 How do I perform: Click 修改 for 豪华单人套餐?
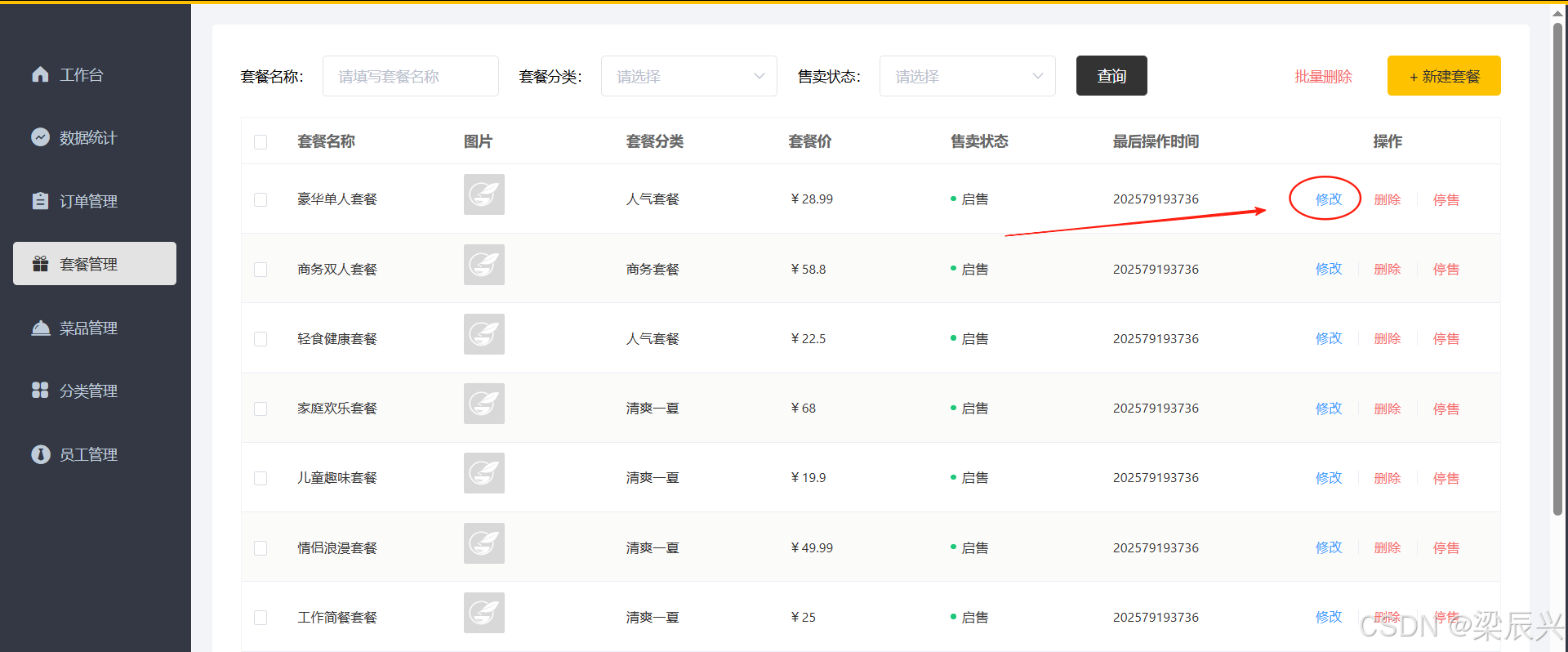coord(1329,199)
